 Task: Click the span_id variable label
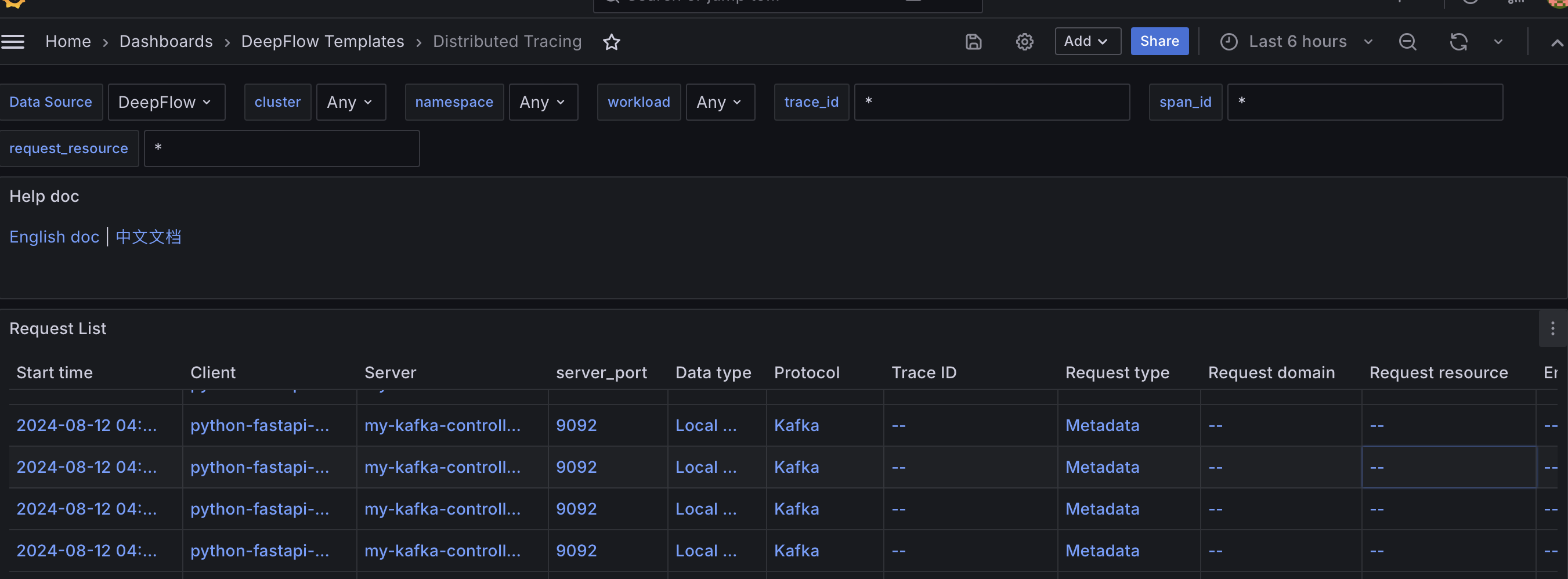pyautogui.click(x=1185, y=102)
